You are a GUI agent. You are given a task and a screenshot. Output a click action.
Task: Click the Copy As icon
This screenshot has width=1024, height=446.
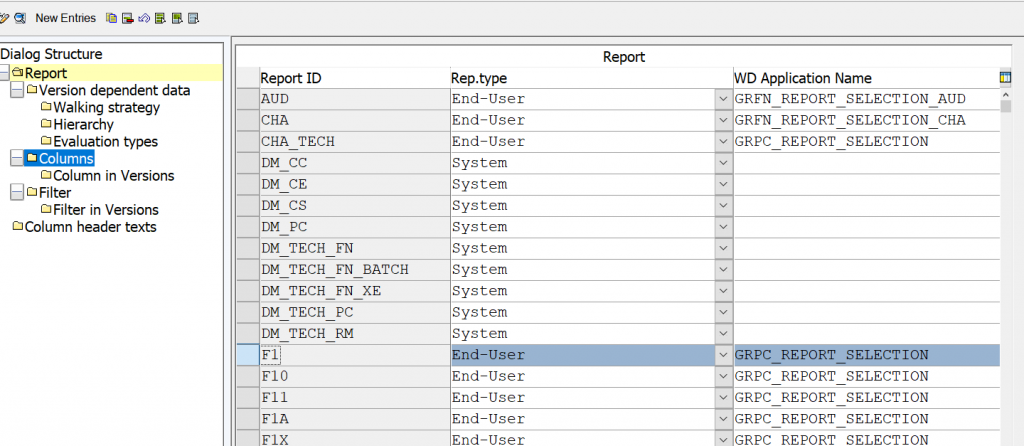[x=112, y=18]
